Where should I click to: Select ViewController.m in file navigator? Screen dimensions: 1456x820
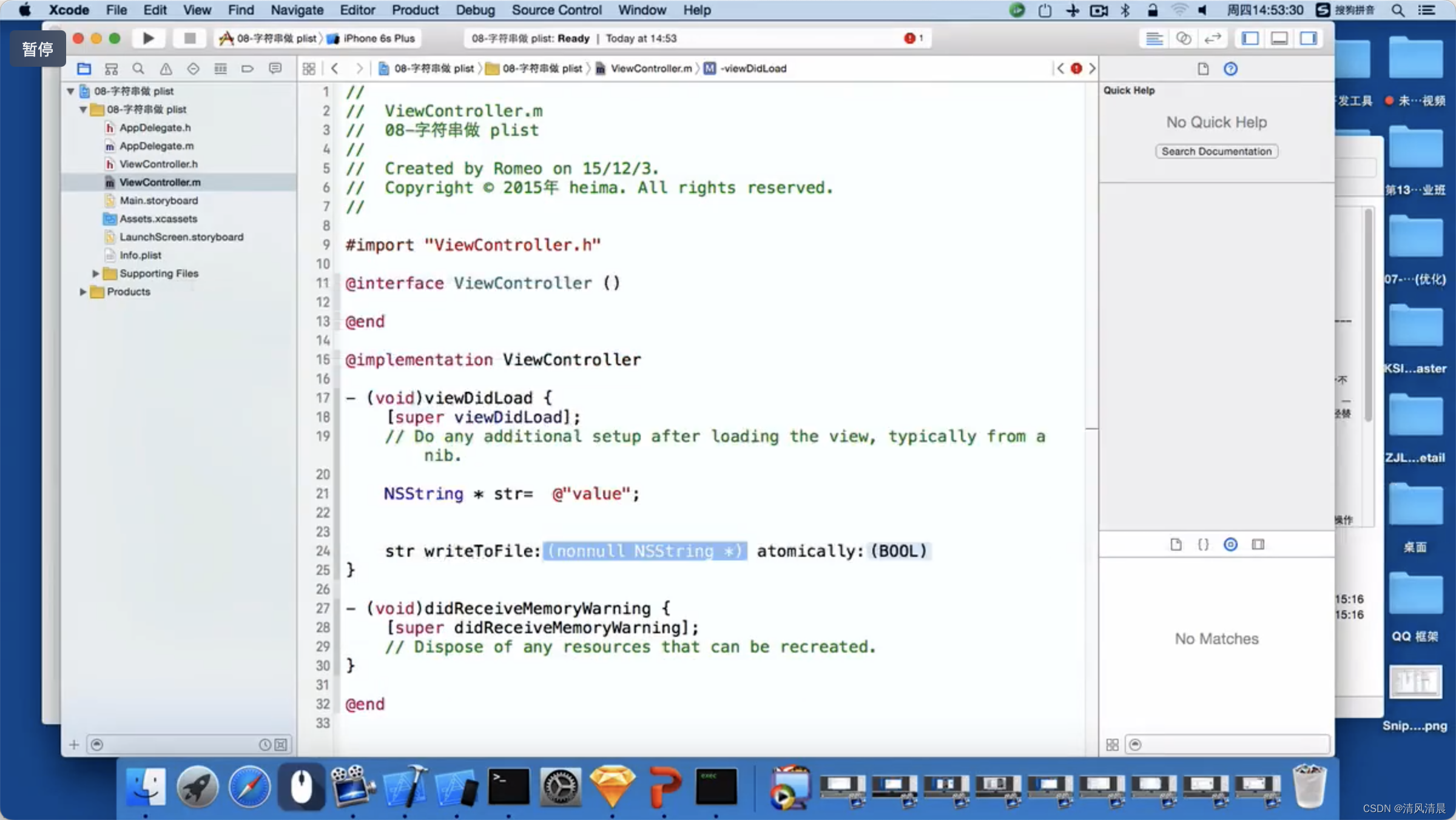point(160,182)
